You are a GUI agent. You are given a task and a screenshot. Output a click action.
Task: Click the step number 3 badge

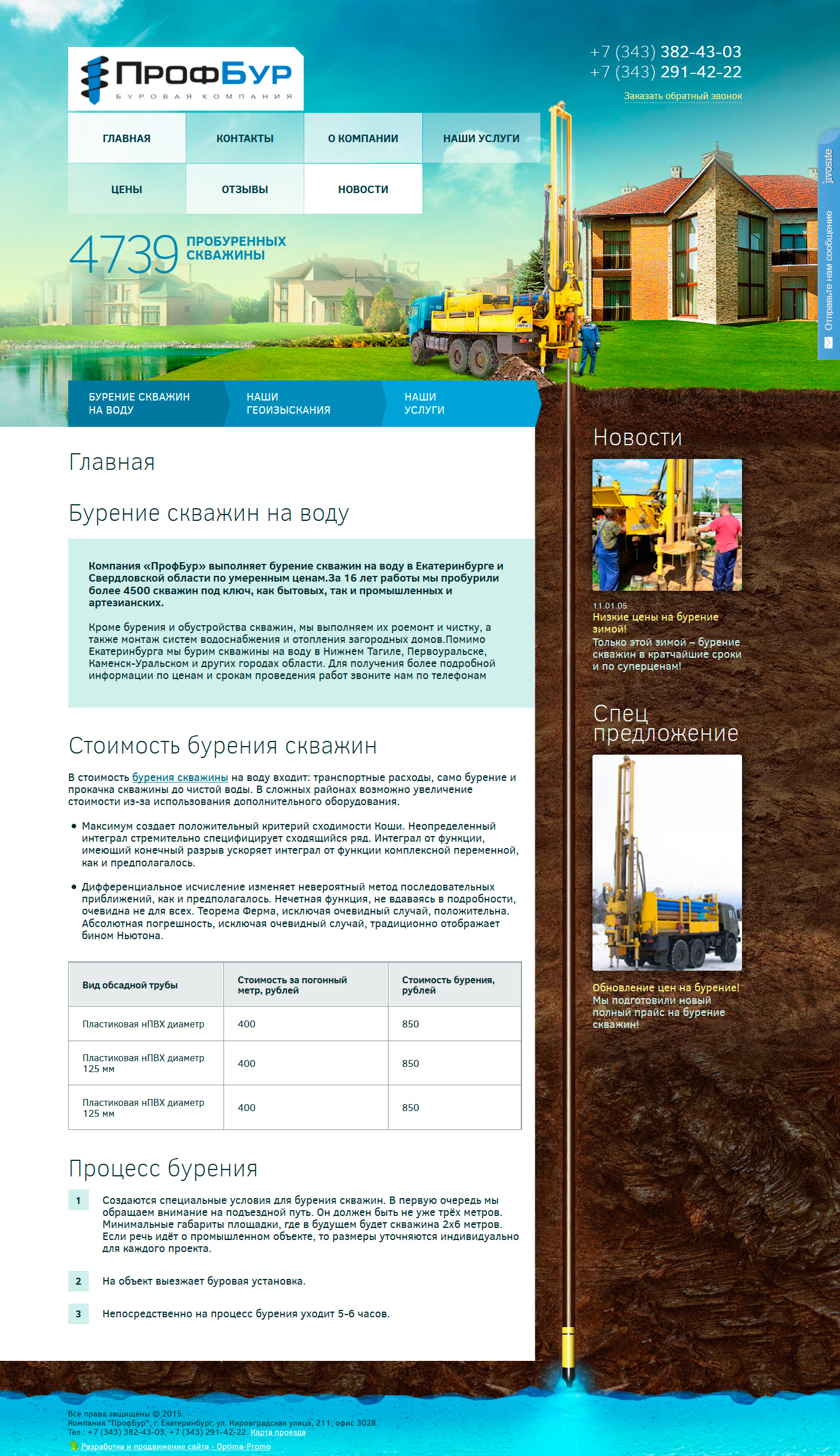78,1313
